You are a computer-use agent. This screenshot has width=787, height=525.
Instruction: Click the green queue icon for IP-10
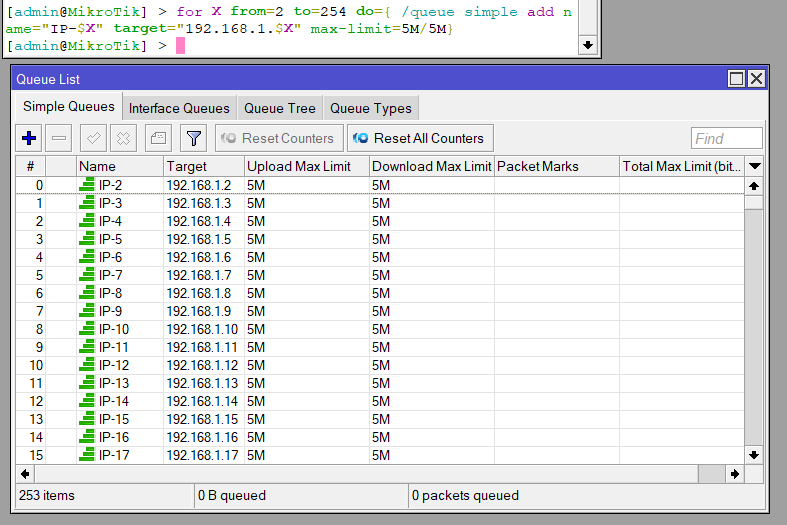87,329
